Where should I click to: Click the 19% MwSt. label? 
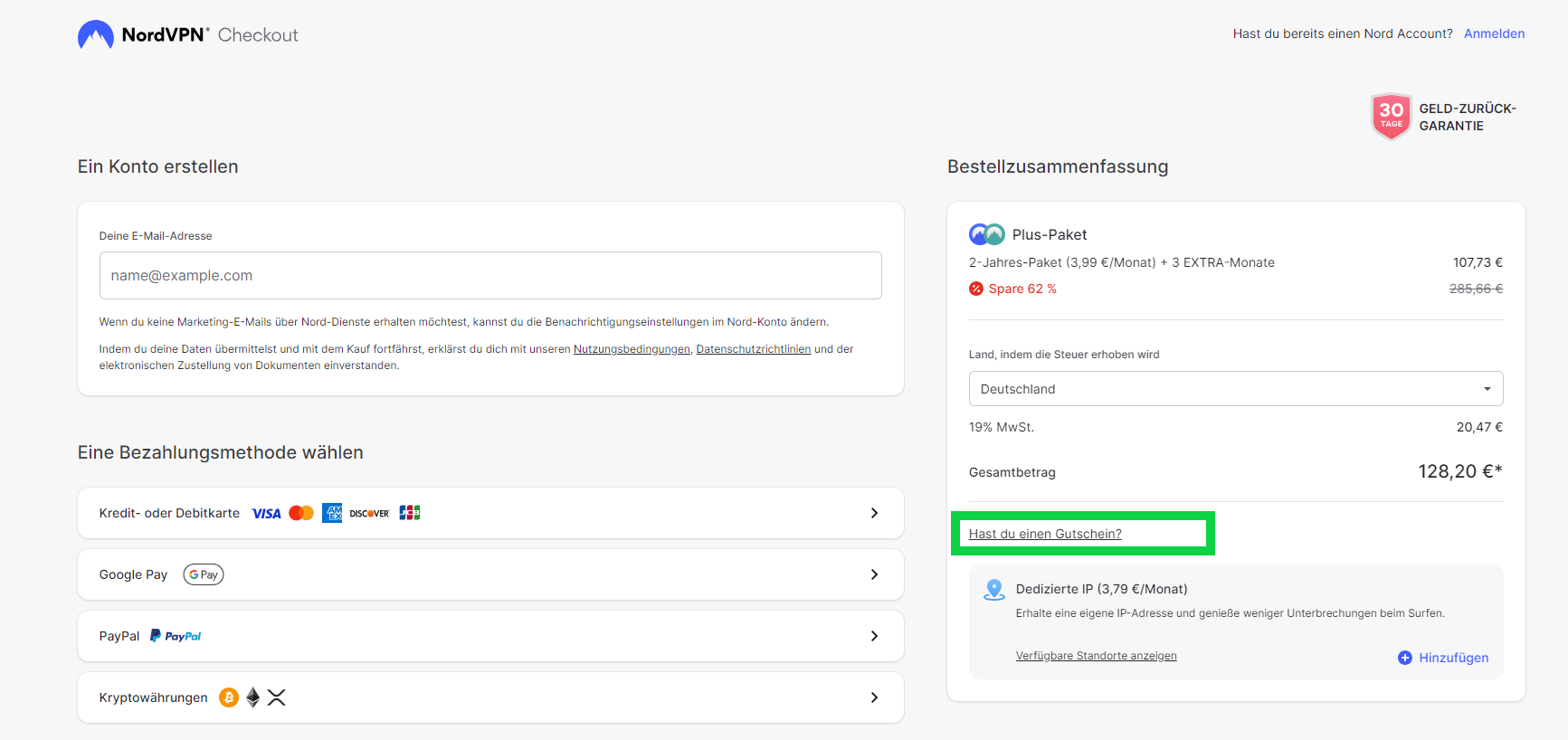coord(1002,427)
